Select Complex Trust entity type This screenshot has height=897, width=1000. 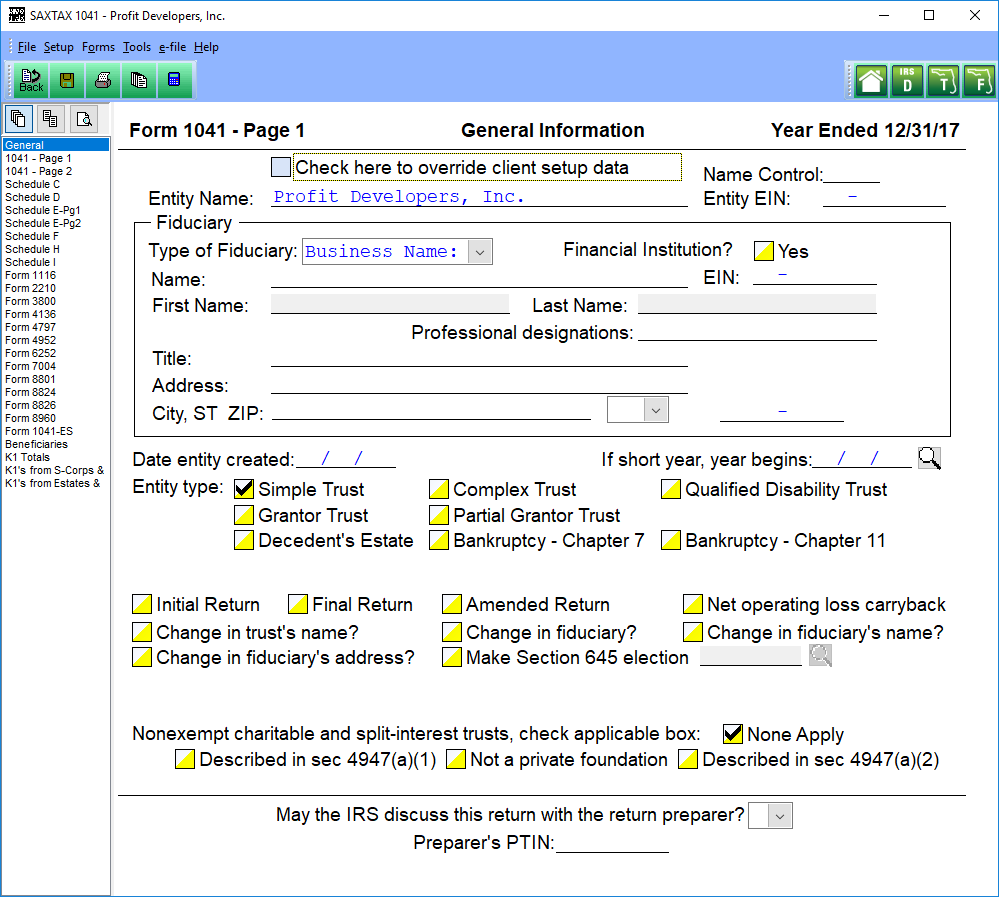(439, 489)
